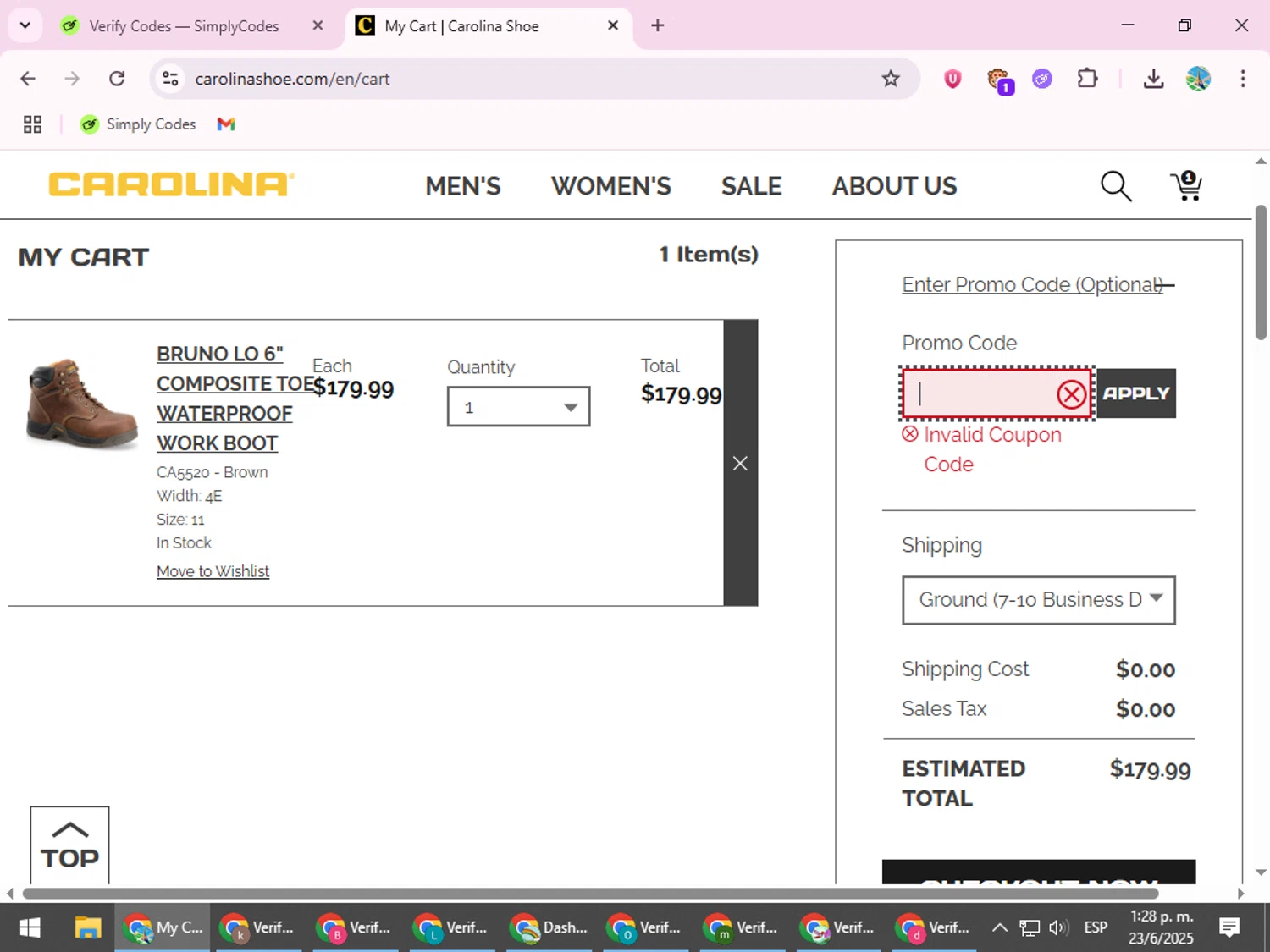Open the apps grid in bookmarks bar

(x=32, y=124)
